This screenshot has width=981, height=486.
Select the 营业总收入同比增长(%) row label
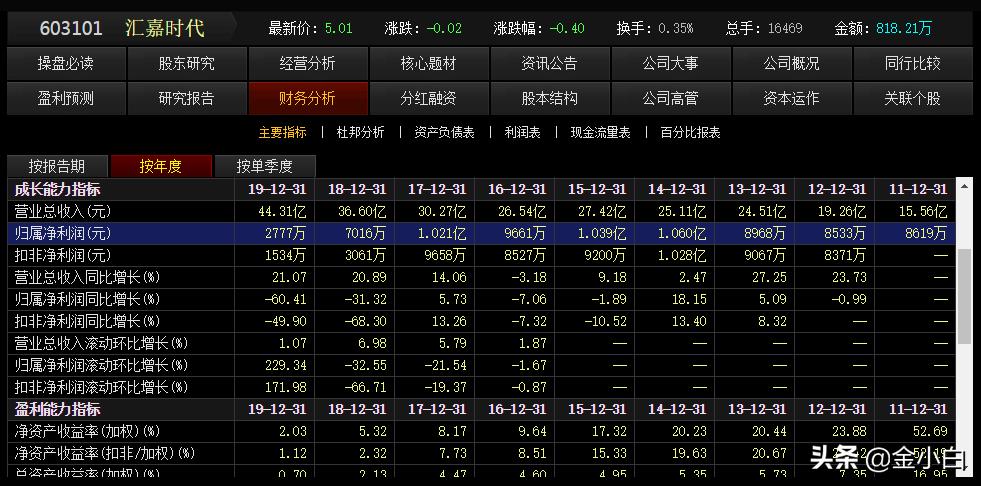[x=87, y=277]
